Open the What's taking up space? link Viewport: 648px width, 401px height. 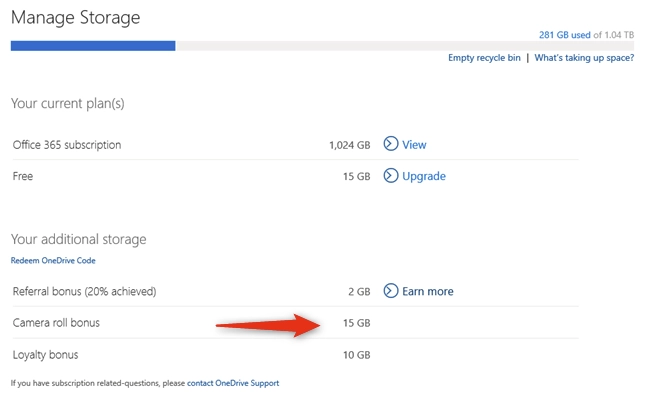pyautogui.click(x=584, y=58)
